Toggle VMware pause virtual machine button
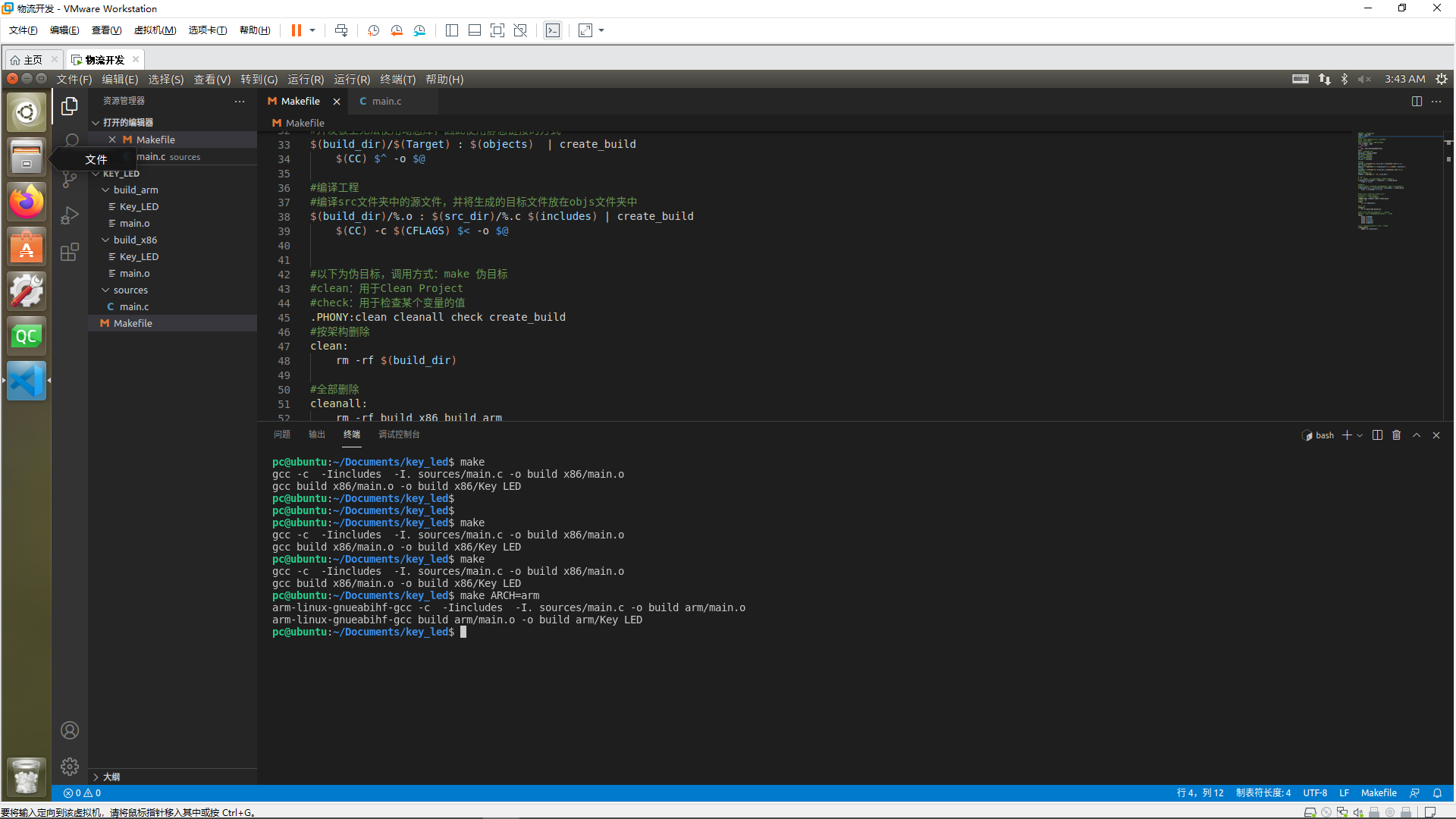The image size is (1456, 819). [x=296, y=30]
